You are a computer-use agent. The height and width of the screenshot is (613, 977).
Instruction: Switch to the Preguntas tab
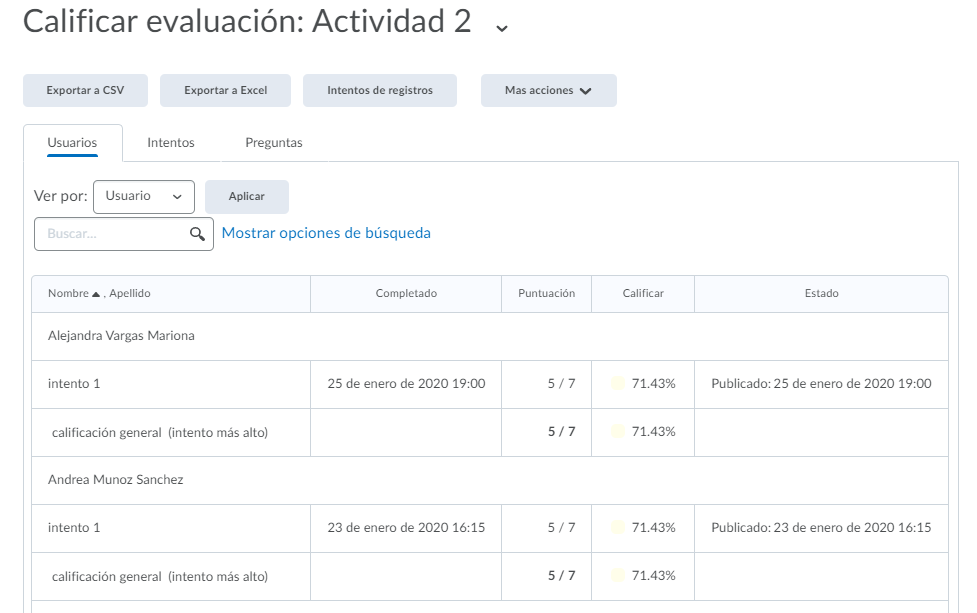tap(274, 143)
